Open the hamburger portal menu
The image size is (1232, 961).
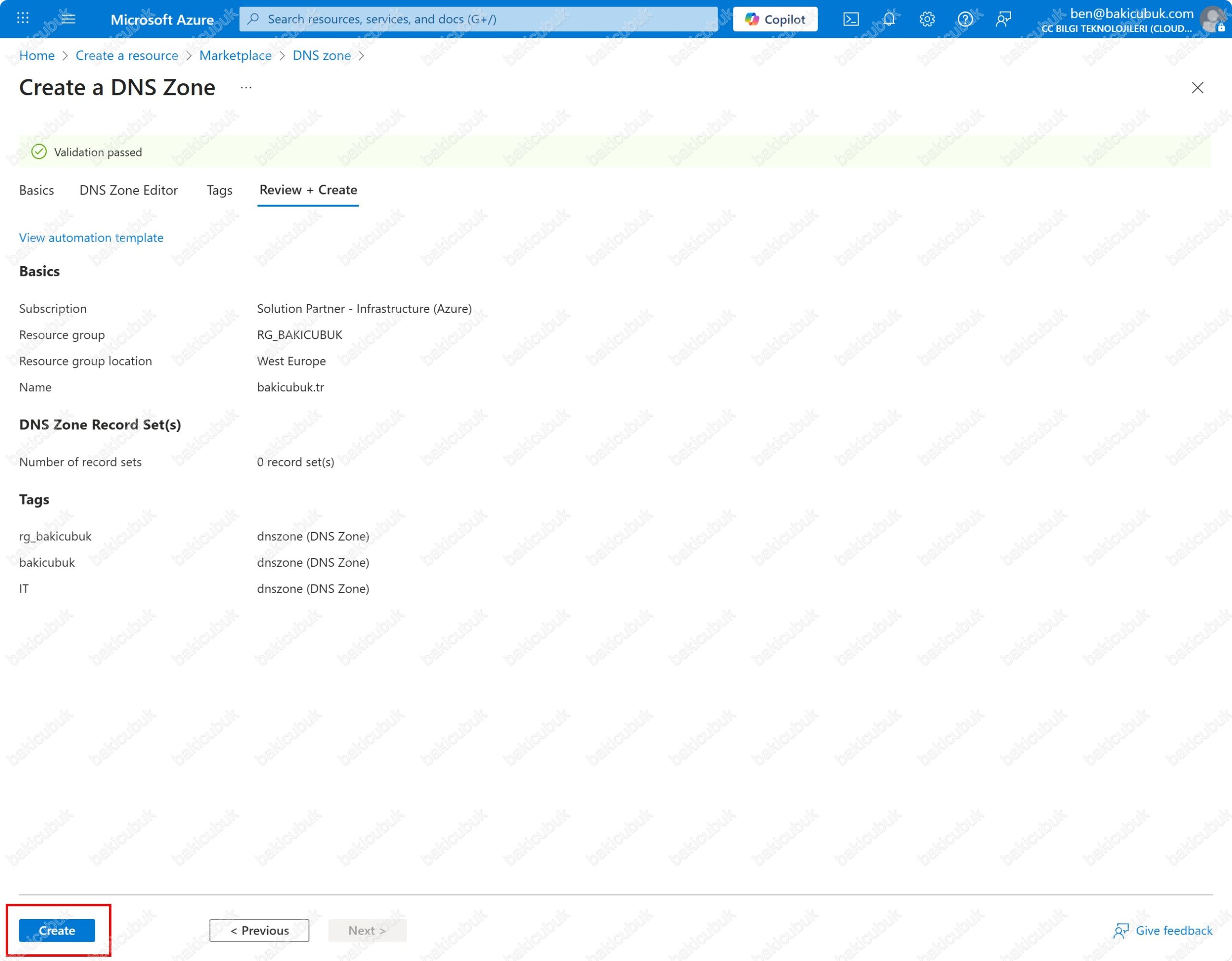pyautogui.click(x=68, y=19)
